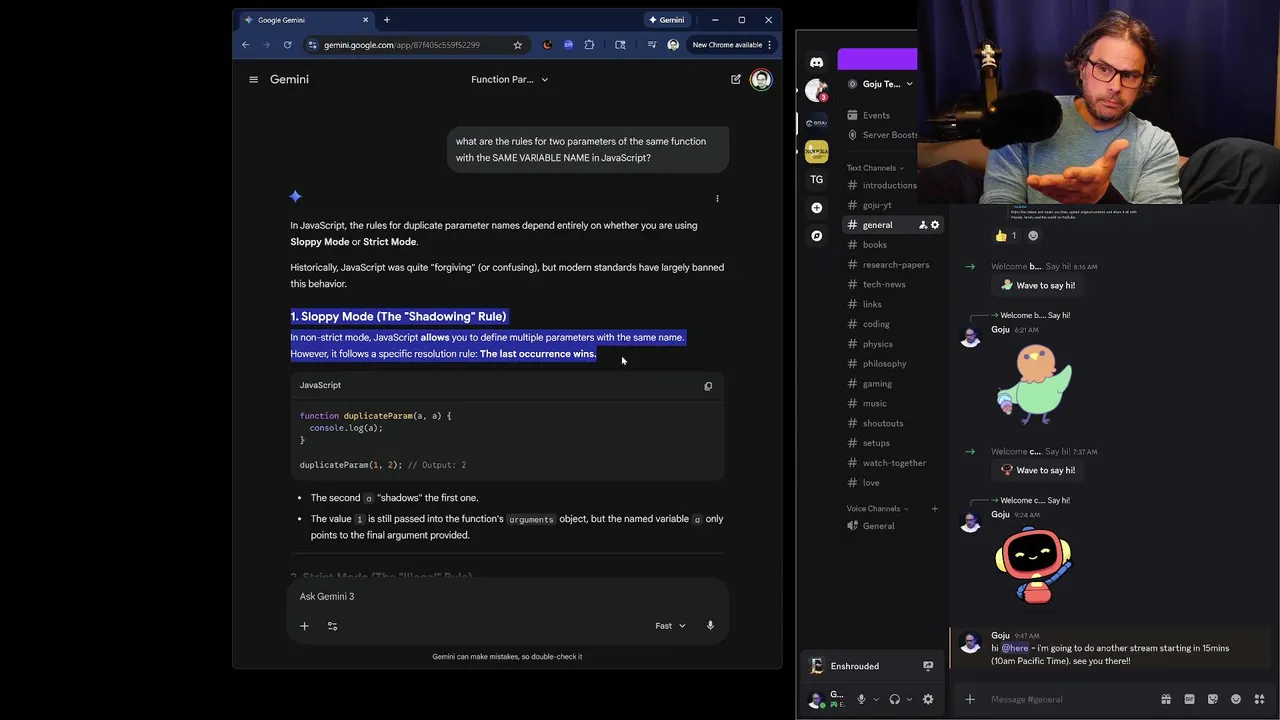
Task: Open the Goju Te... server dropdown
Action: (880, 84)
